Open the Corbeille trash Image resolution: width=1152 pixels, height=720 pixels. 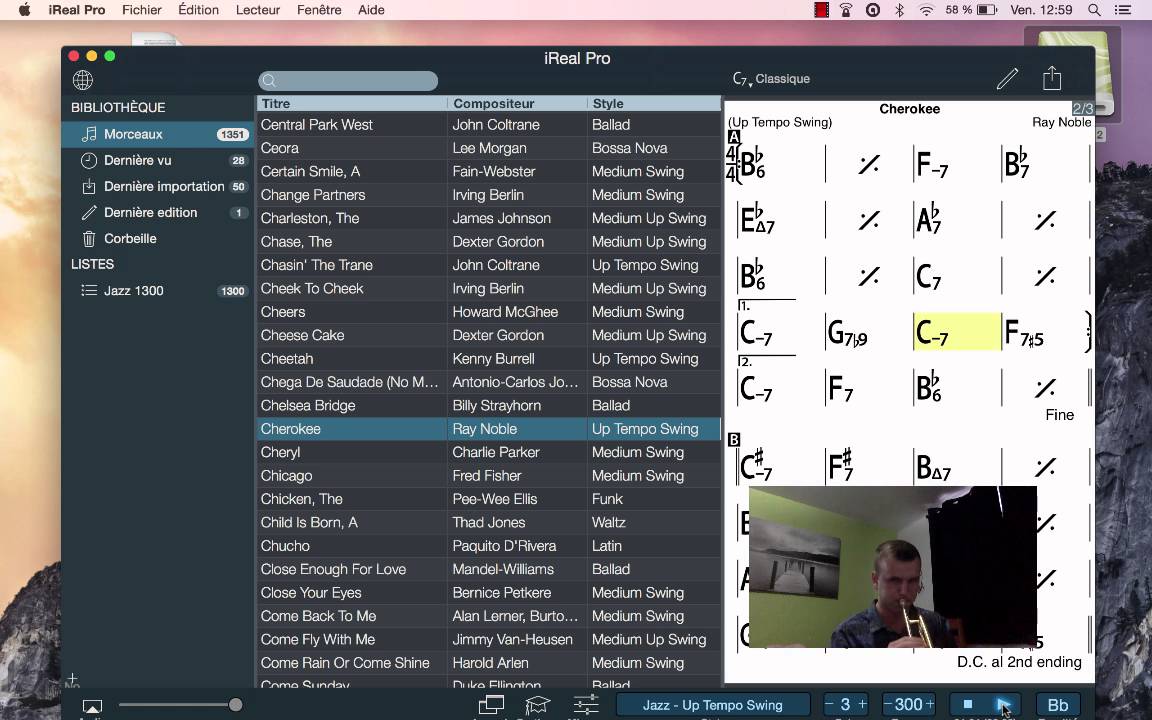pyautogui.click(x=158, y=239)
